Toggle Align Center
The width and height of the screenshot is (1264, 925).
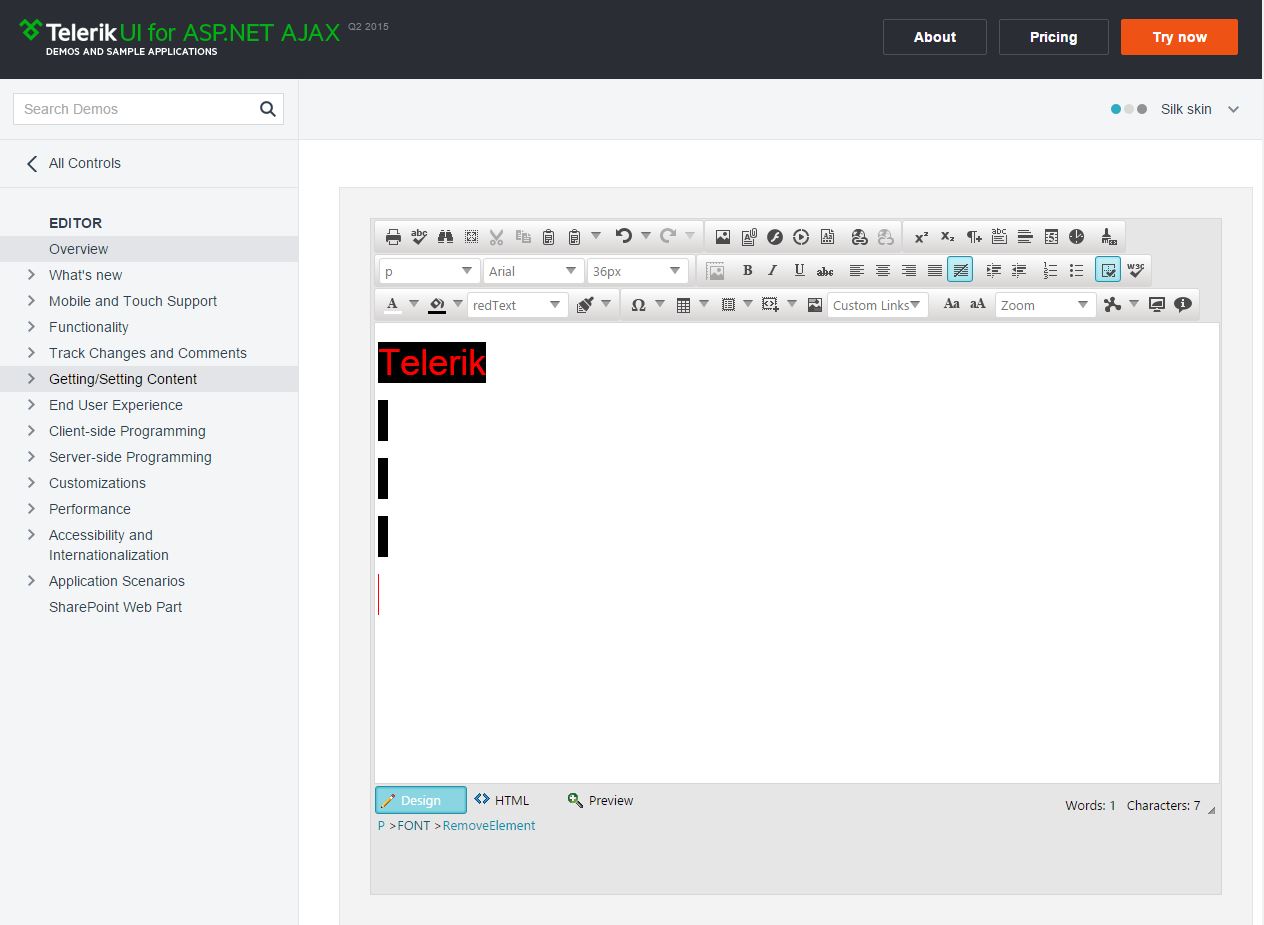click(x=883, y=270)
